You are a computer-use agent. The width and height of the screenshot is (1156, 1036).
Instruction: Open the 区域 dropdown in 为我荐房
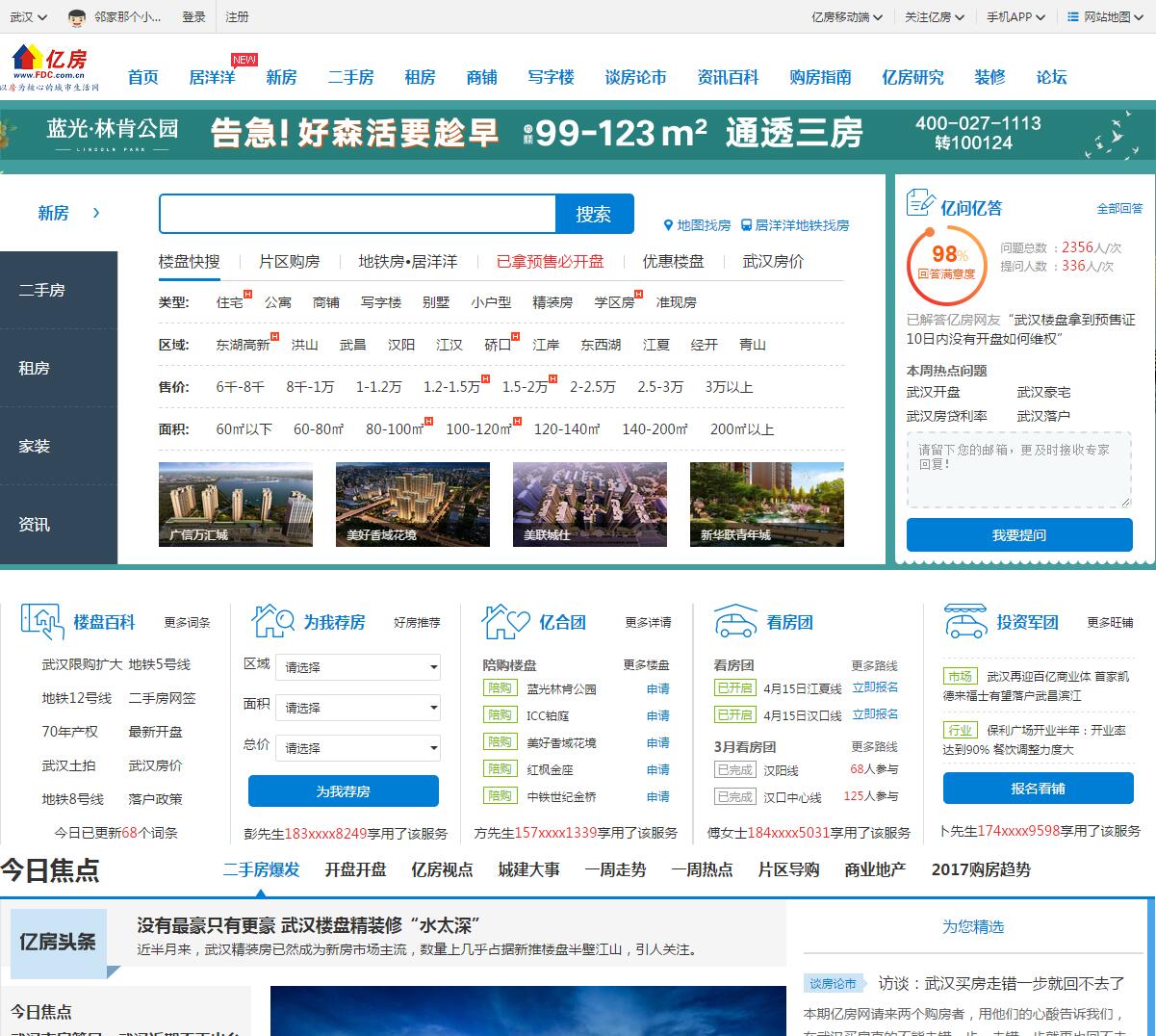pyautogui.click(x=357, y=667)
